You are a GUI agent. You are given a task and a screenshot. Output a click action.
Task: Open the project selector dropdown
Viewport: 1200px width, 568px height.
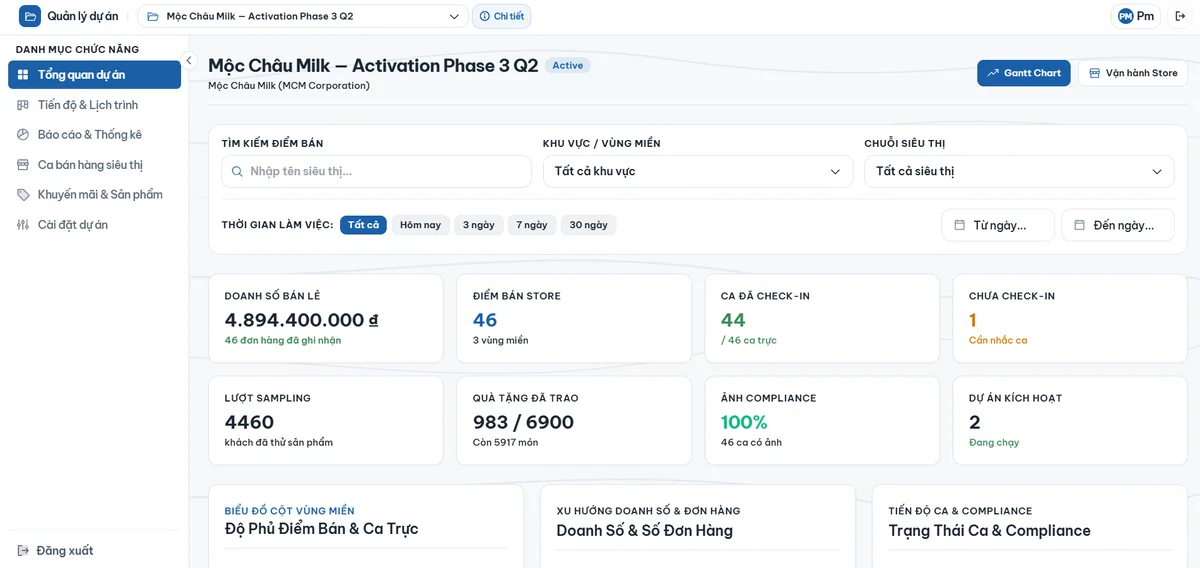(303, 16)
